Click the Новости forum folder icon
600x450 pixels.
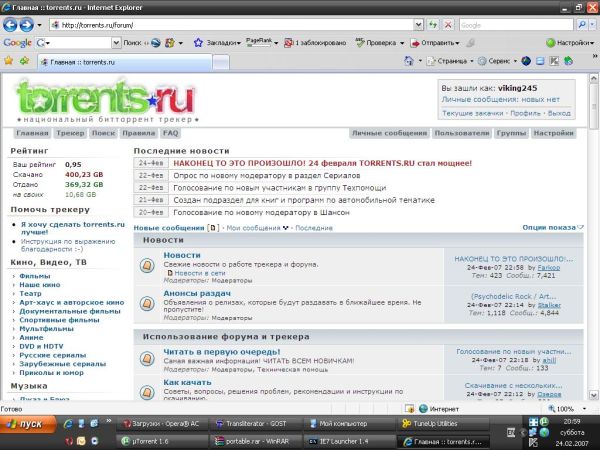point(147,263)
